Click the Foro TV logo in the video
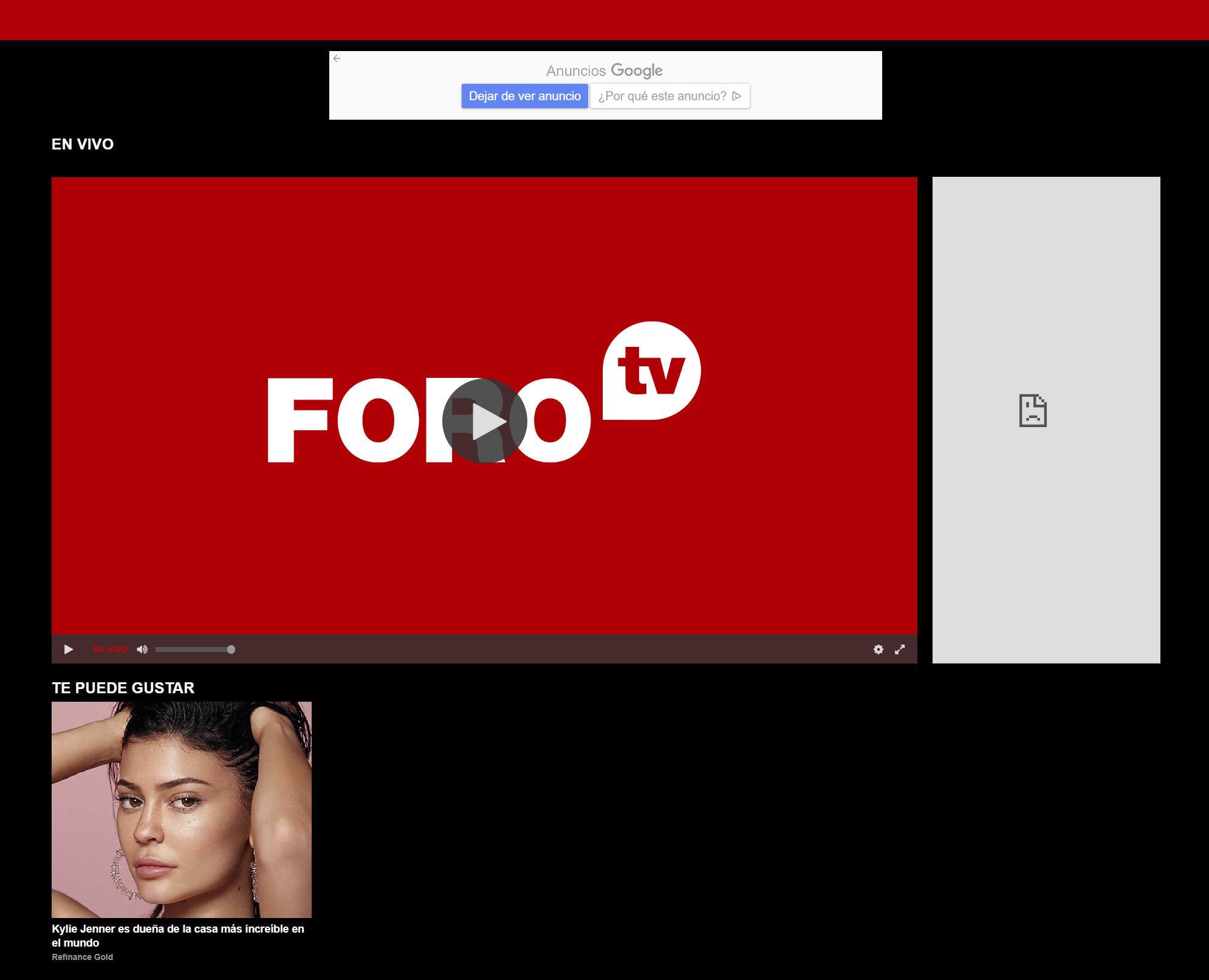1209x980 pixels. coord(484,392)
